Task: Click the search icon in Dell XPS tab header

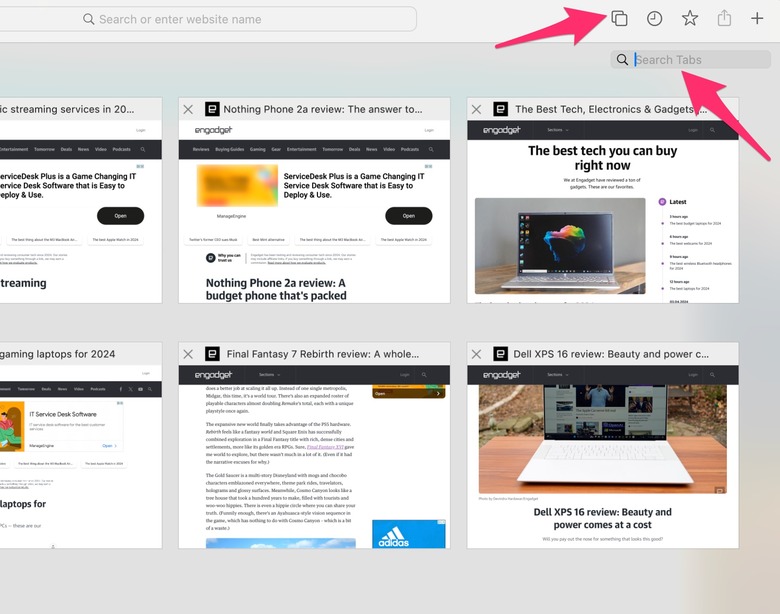Action: (712, 375)
